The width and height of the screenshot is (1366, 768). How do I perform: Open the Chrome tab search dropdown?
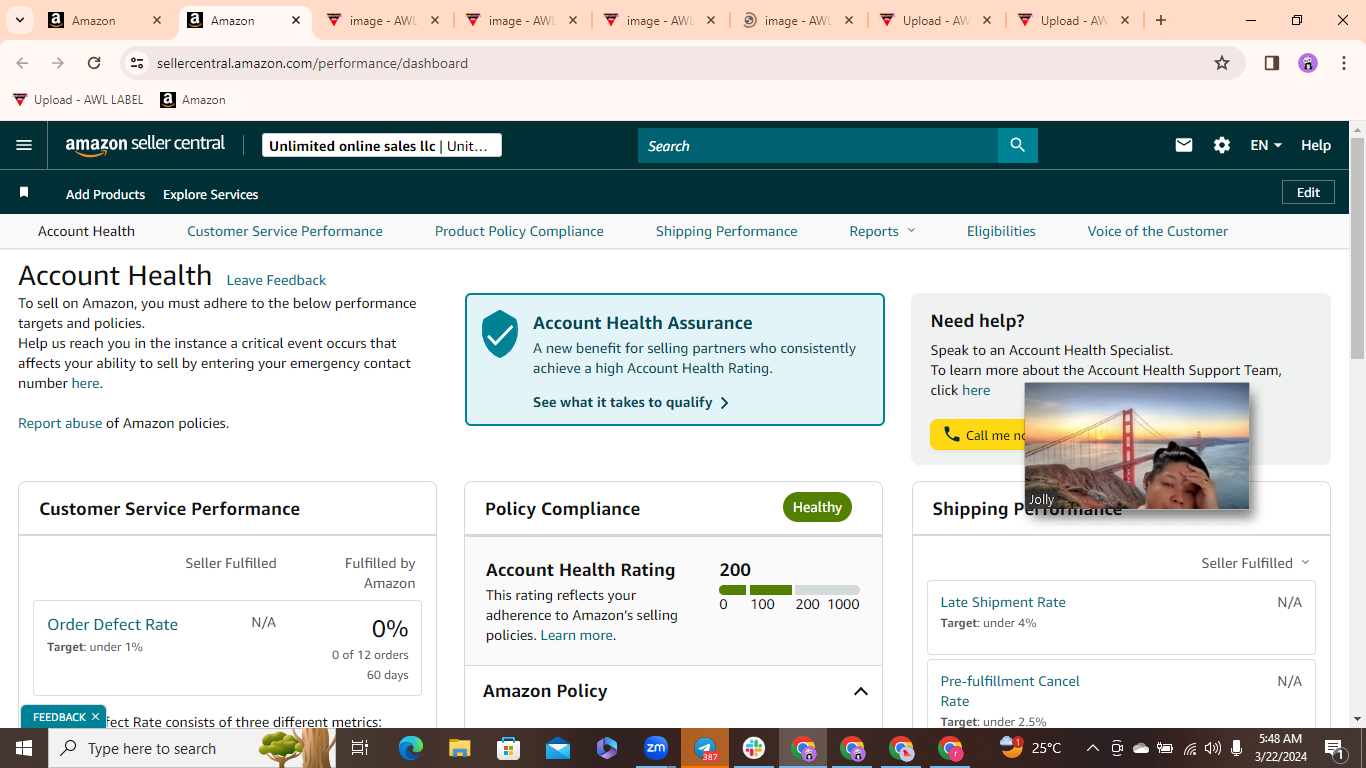[21, 20]
